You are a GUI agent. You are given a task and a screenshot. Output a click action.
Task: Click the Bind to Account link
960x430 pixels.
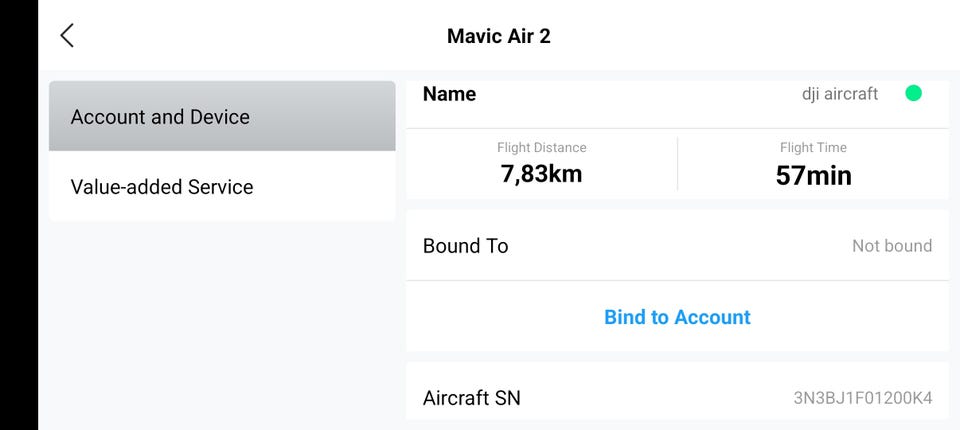677,317
